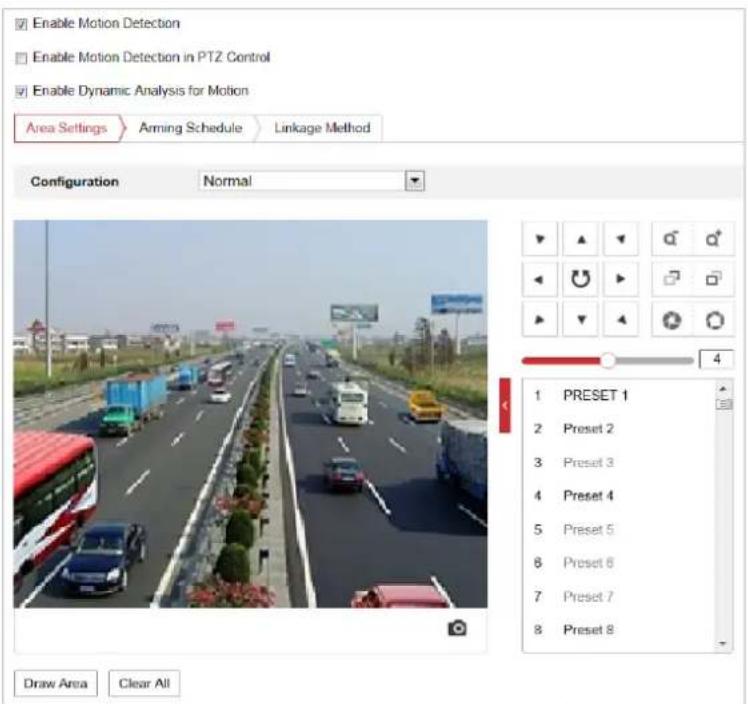Pan camera down-left with PTZ arrow
This screenshot has width=748, height=704.
click(x=540, y=320)
